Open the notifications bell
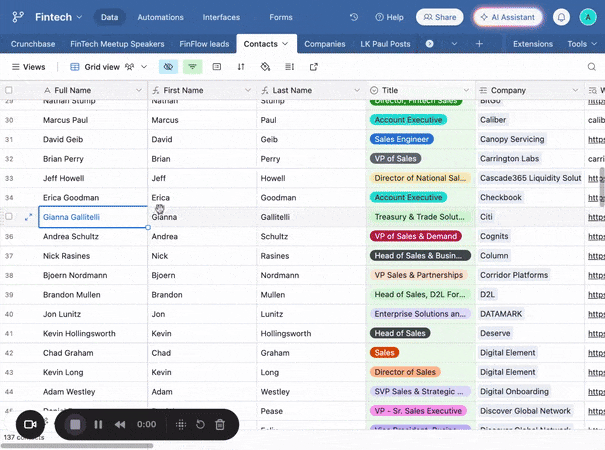 tap(561, 17)
